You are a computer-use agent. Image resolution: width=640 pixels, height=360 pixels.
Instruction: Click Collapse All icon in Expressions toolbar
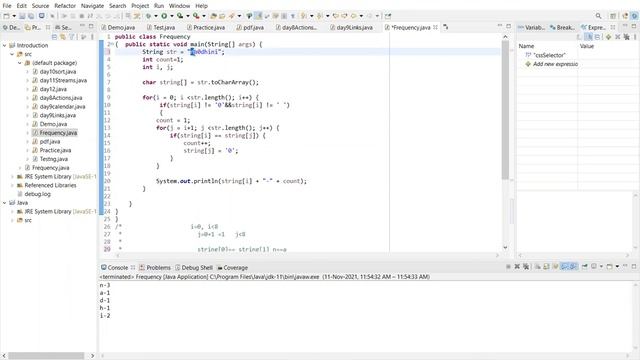(598, 37)
